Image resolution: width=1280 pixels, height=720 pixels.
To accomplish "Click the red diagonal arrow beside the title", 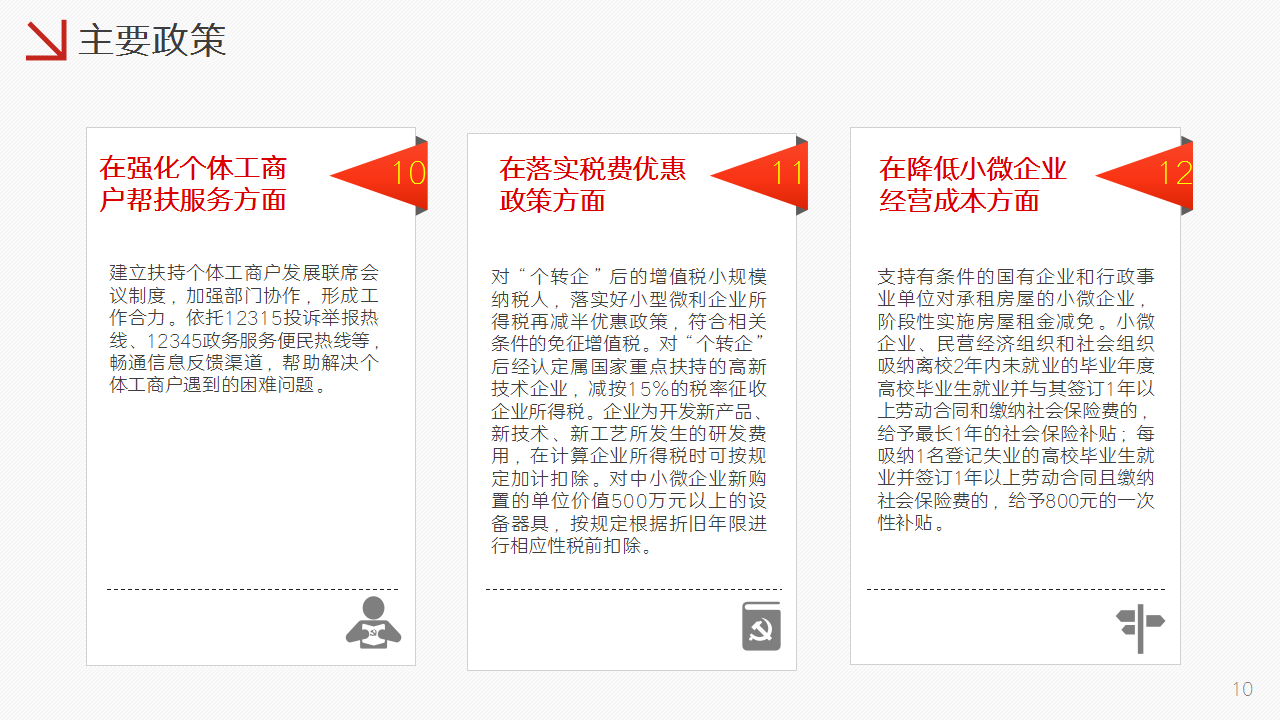I will [x=46, y=40].
